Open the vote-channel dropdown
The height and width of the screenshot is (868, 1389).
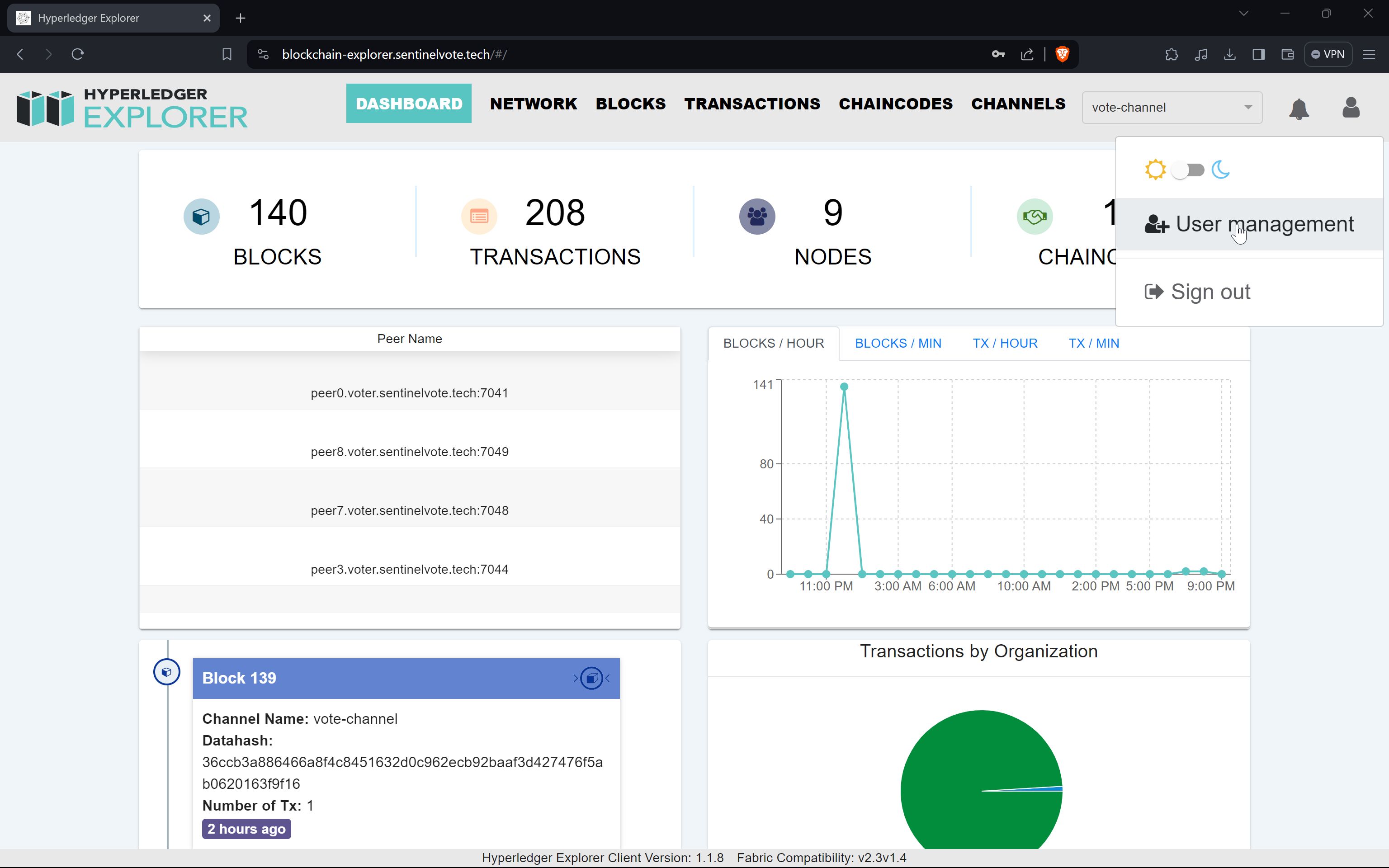point(1172,107)
